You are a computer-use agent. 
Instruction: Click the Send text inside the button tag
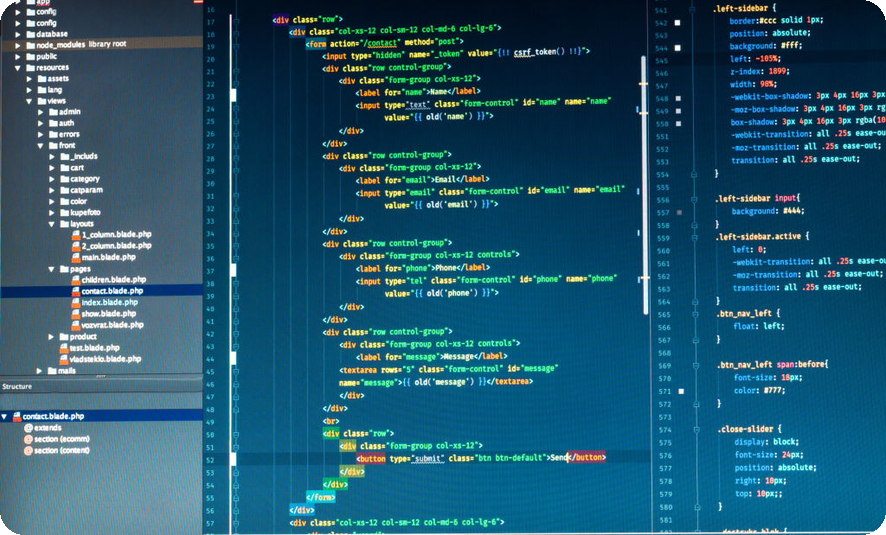558,458
